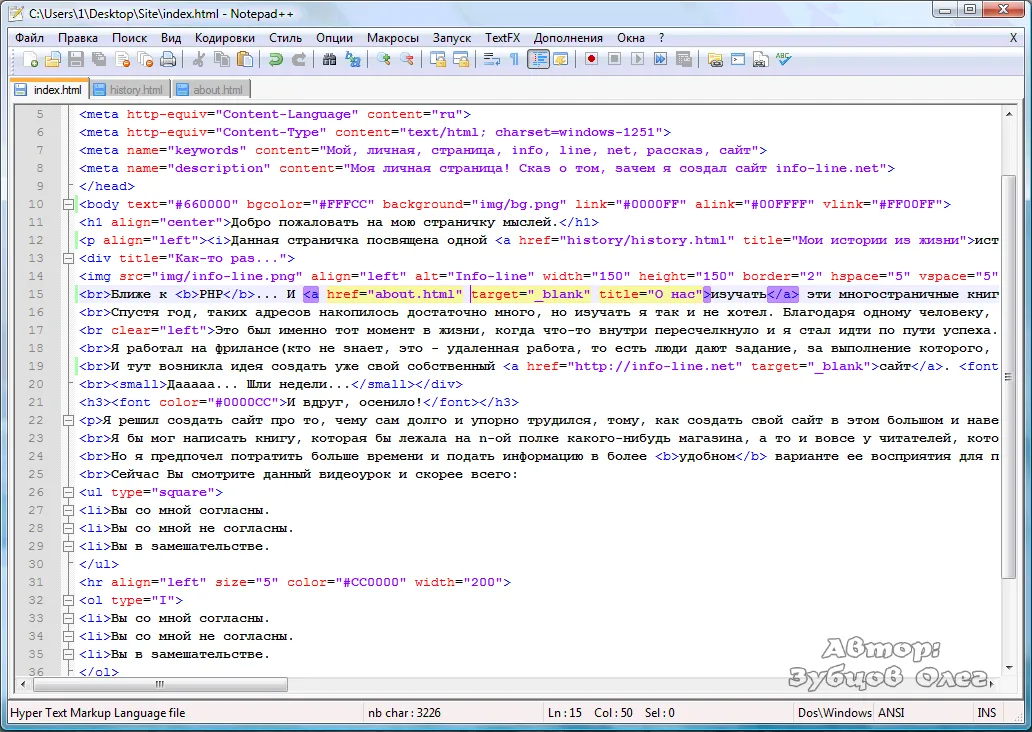Open the Поиск menu

pos(129,38)
